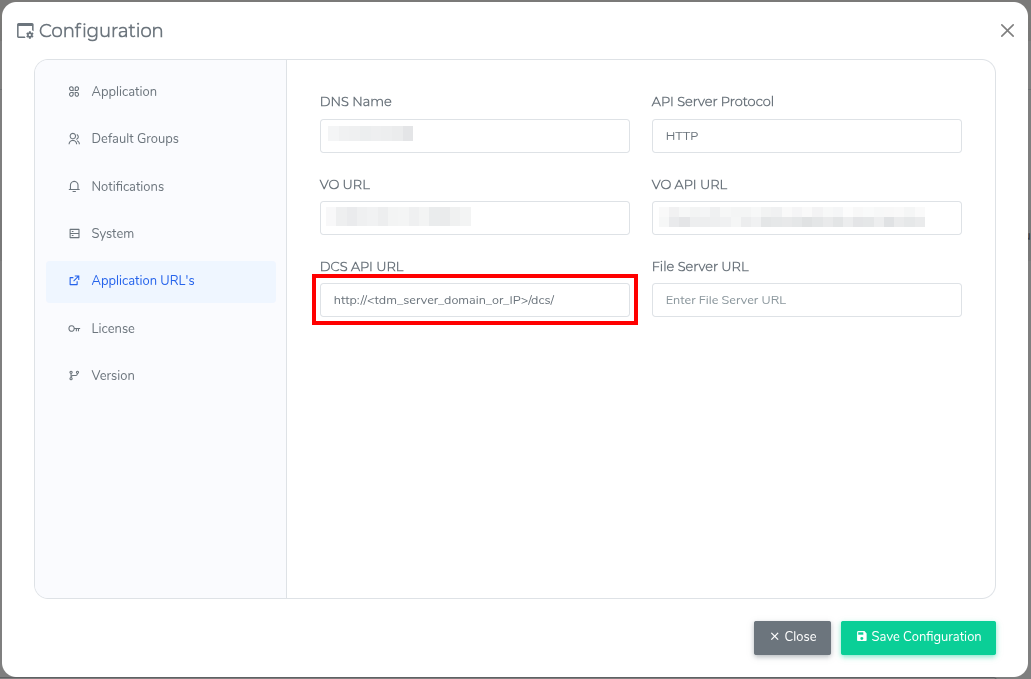Screen dimensions: 1031x679
Task: Click the File Server URL input field
Action: coord(807,300)
